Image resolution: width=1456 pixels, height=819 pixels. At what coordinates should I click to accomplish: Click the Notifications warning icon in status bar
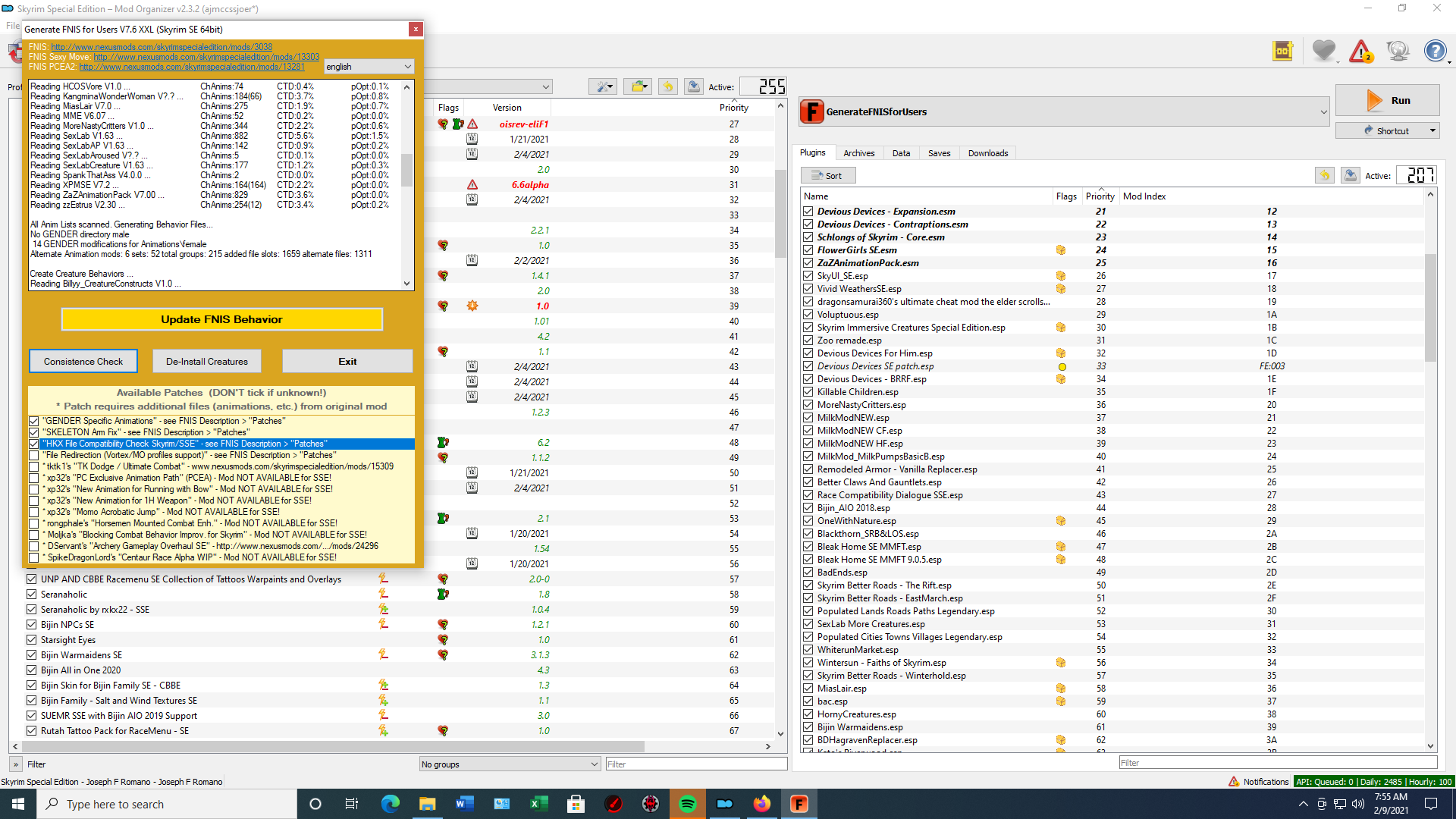tap(1234, 781)
